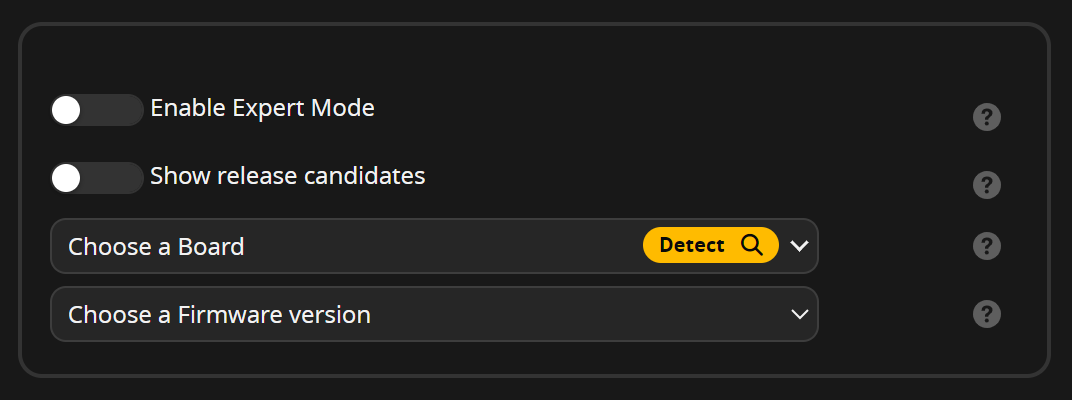Image resolution: width=1072 pixels, height=400 pixels.
Task: Click the 'Show release candidates' label text
Action: coord(288,176)
